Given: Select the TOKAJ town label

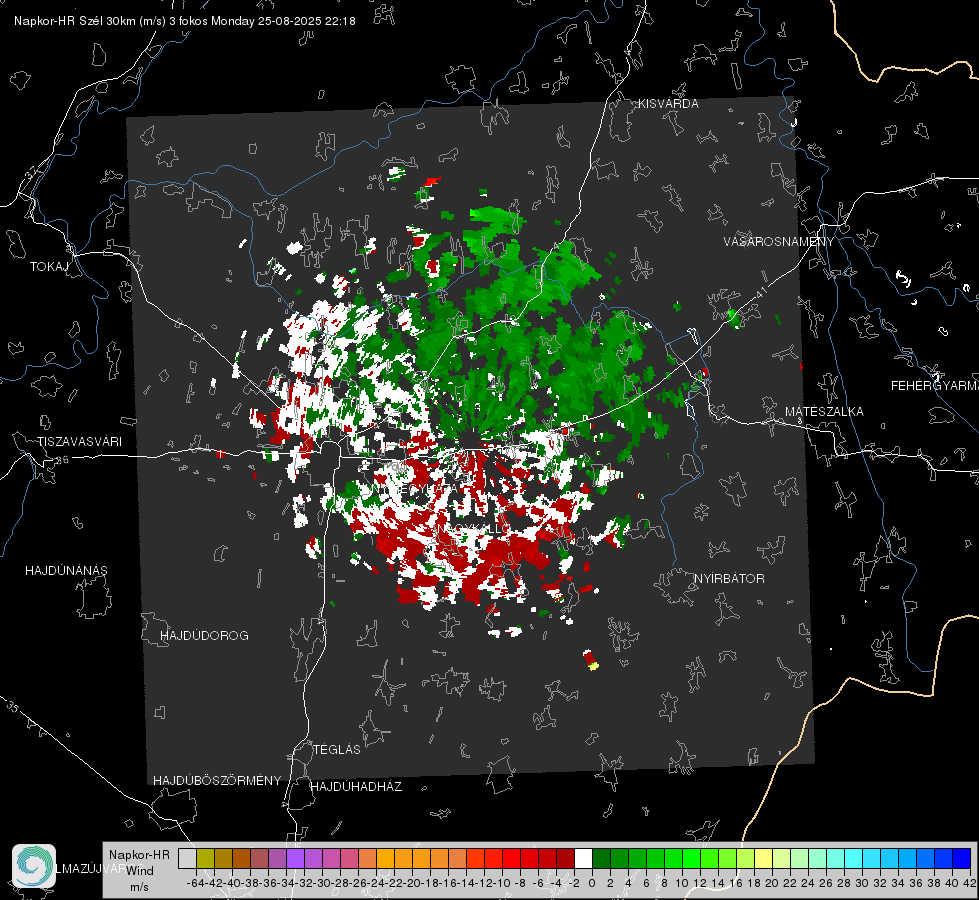Looking at the screenshot, I should tap(49, 267).
